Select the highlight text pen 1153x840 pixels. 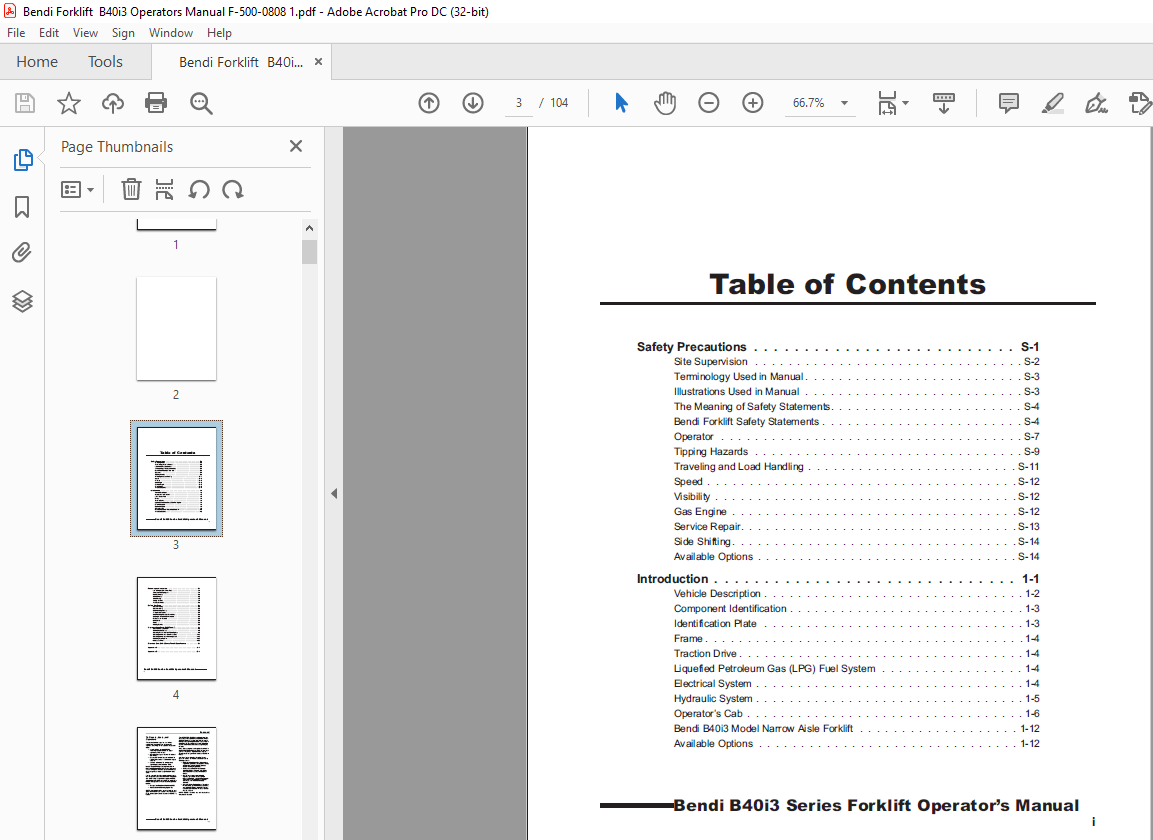pos(1053,103)
